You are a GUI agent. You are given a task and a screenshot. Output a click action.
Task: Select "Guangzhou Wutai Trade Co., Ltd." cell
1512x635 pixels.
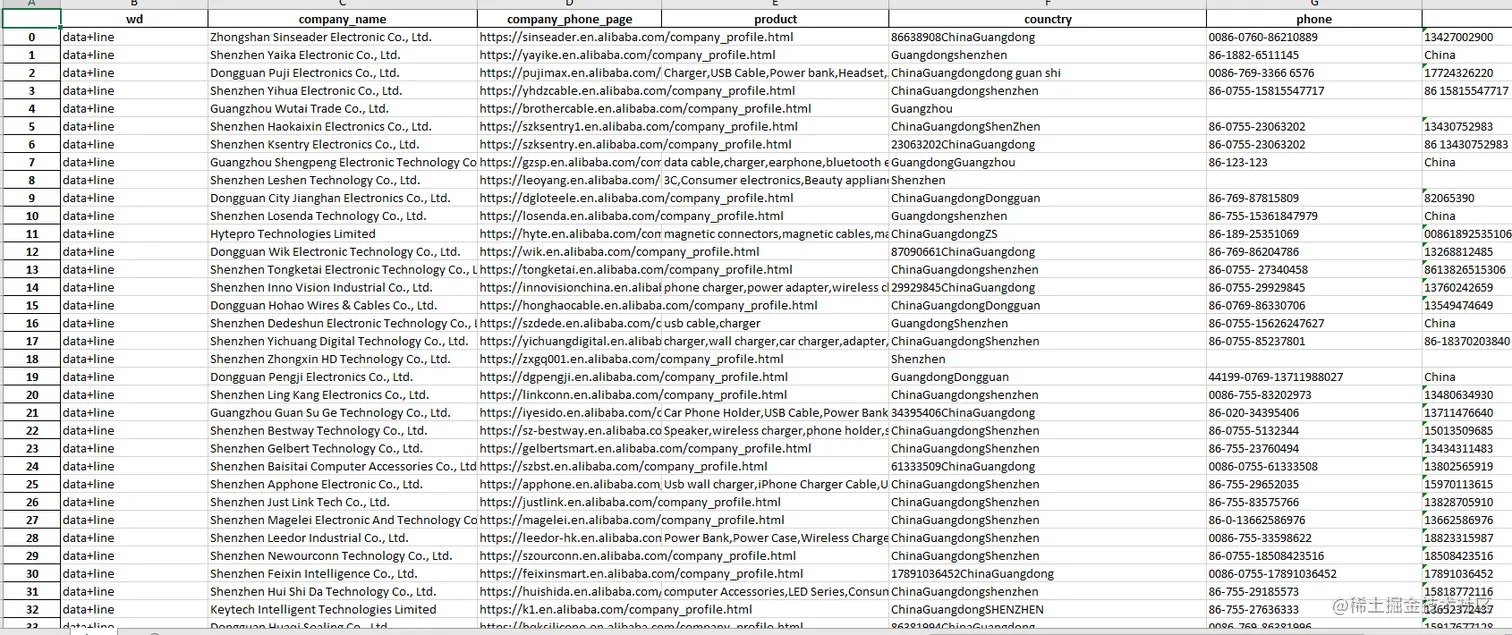point(342,109)
